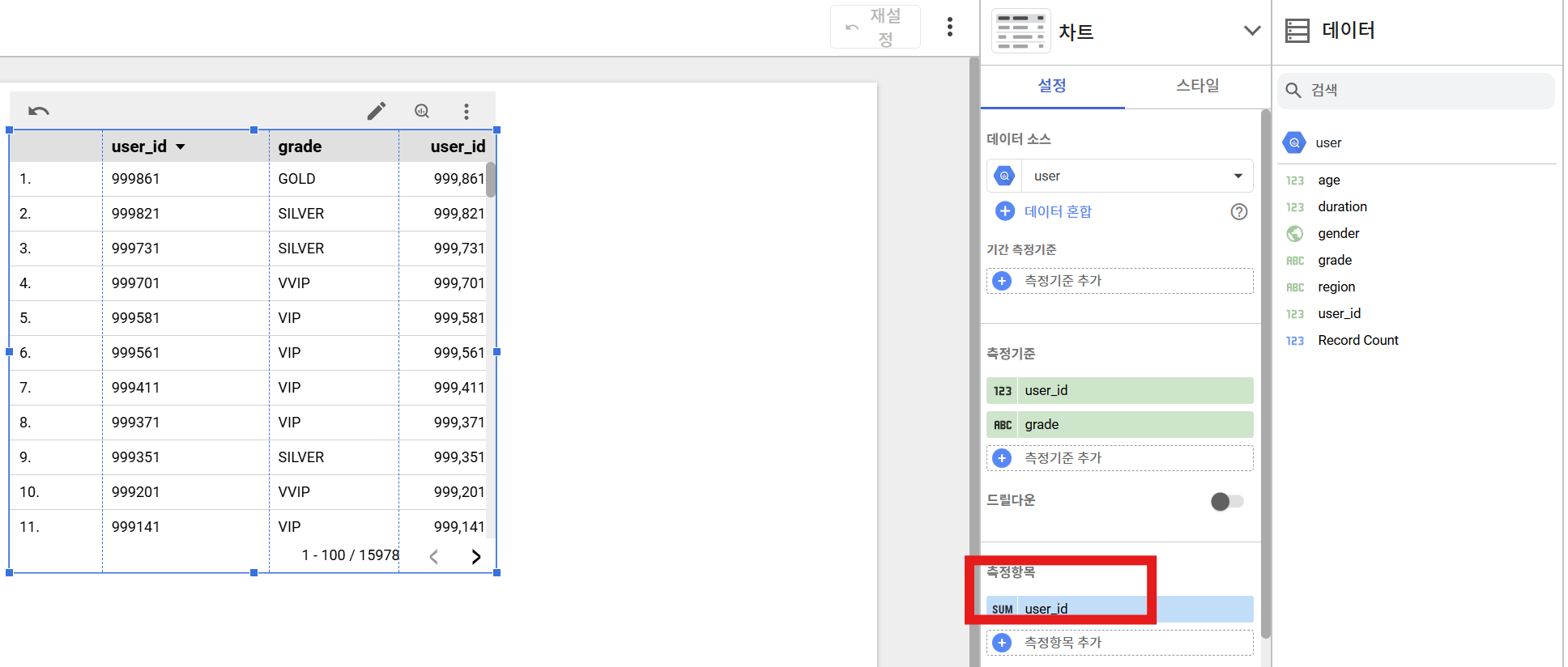This screenshot has height=667, width=1568.
Task: Click the 데이터 panel icon
Action: (1297, 31)
